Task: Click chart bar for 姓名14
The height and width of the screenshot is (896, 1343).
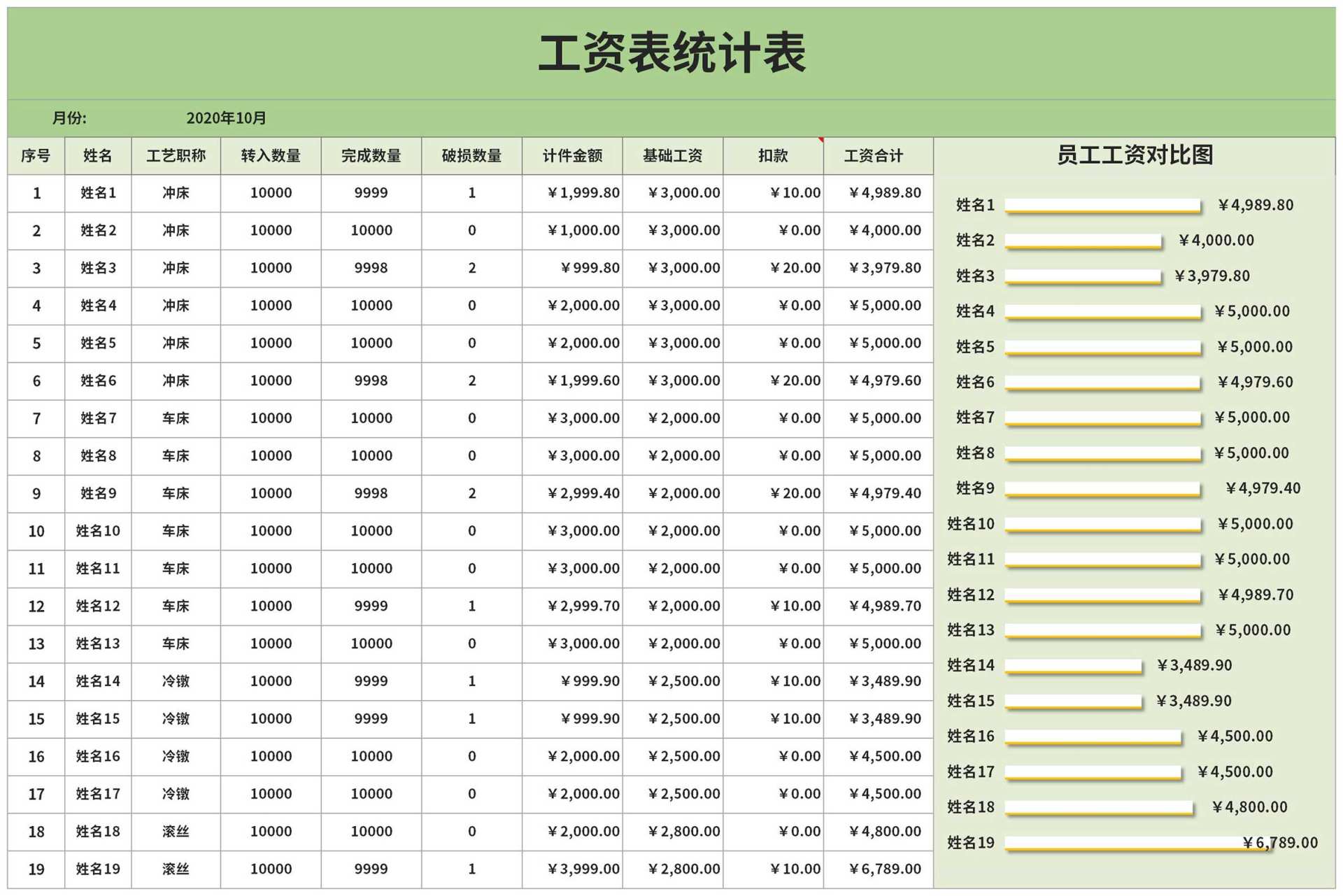Action: pyautogui.click(x=1074, y=667)
